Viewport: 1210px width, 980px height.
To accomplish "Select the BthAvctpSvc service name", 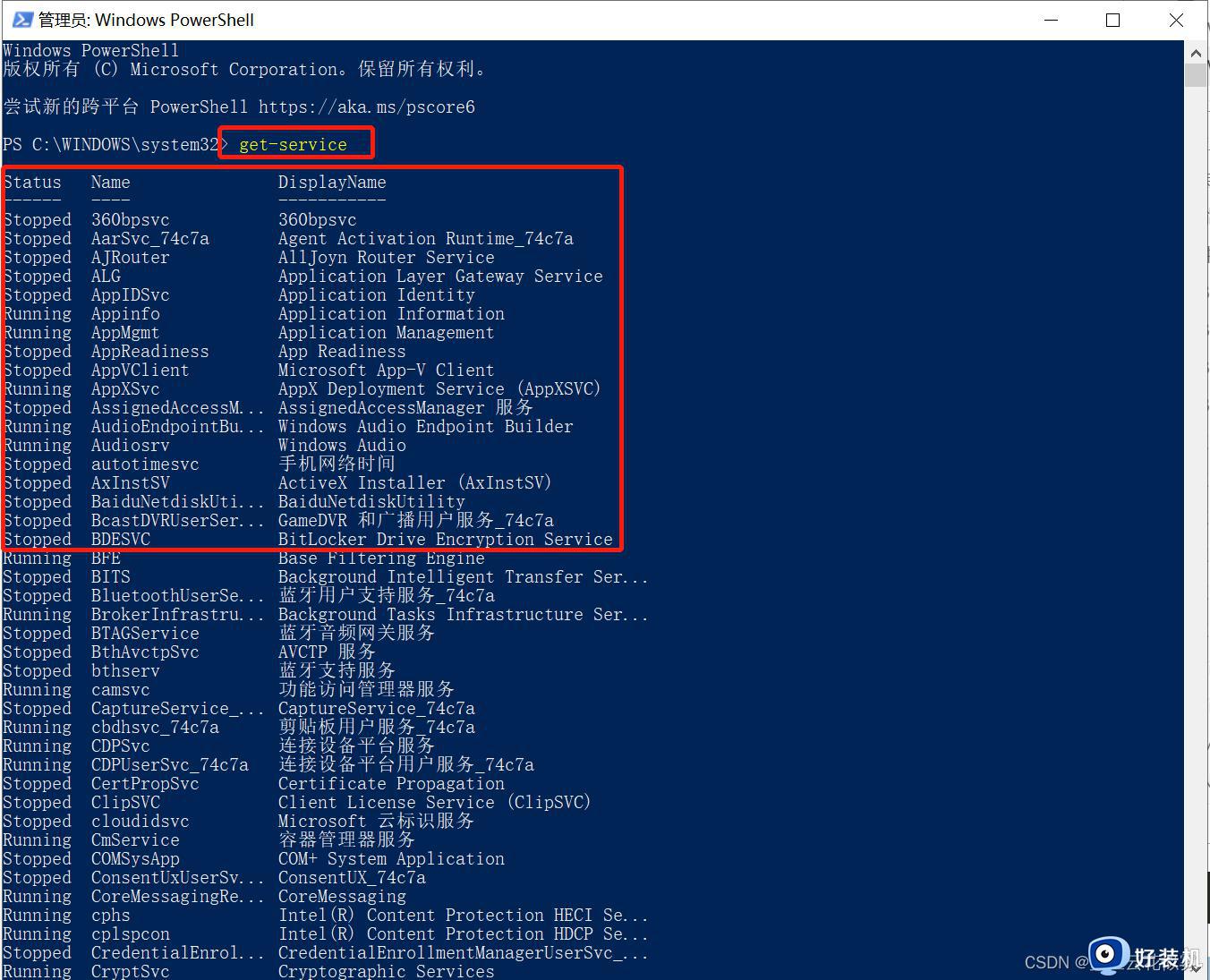I will [x=145, y=652].
